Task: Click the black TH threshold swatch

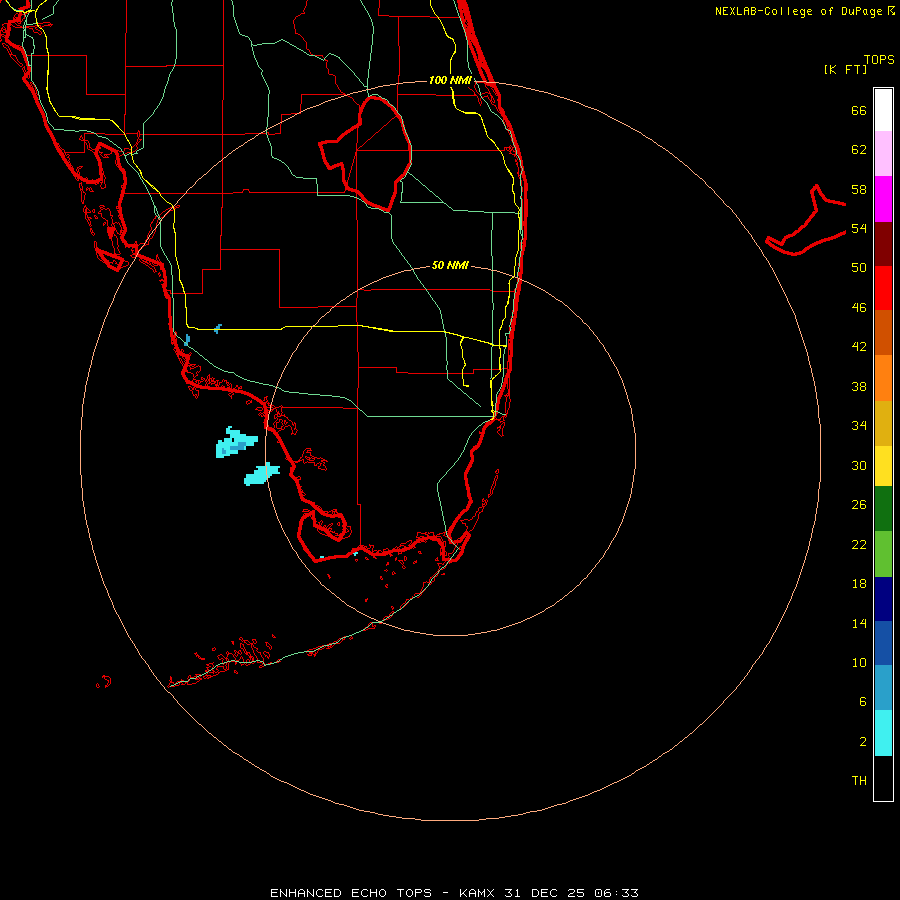Action: tap(883, 778)
